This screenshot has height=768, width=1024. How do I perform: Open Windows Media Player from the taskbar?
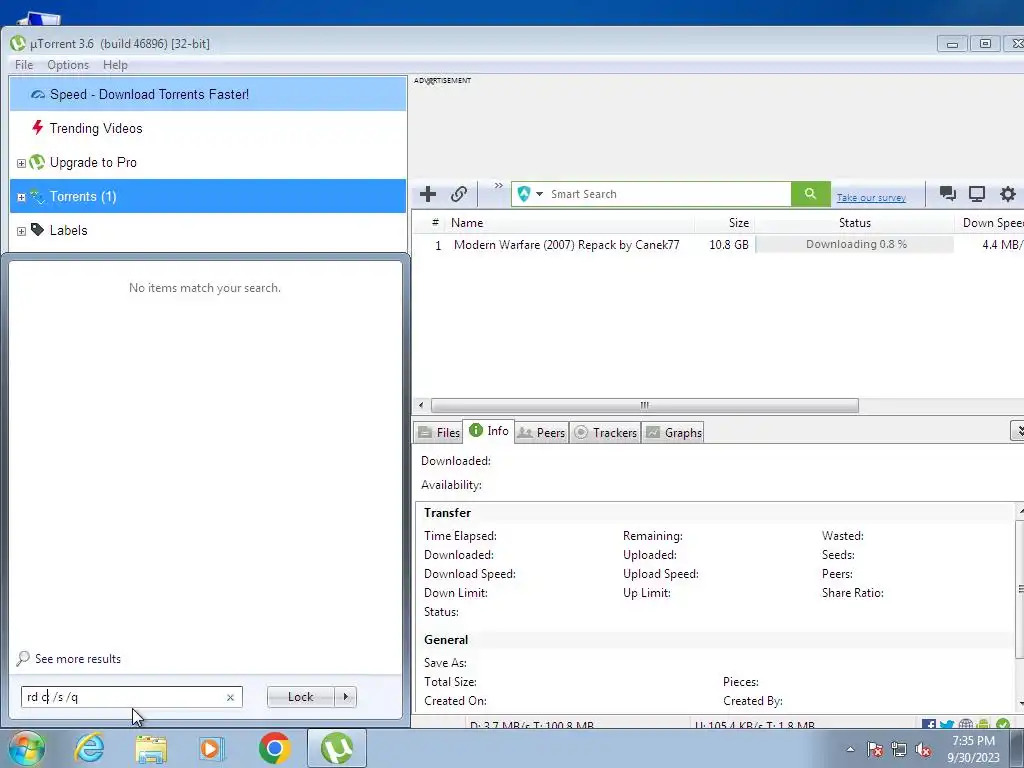click(212, 748)
